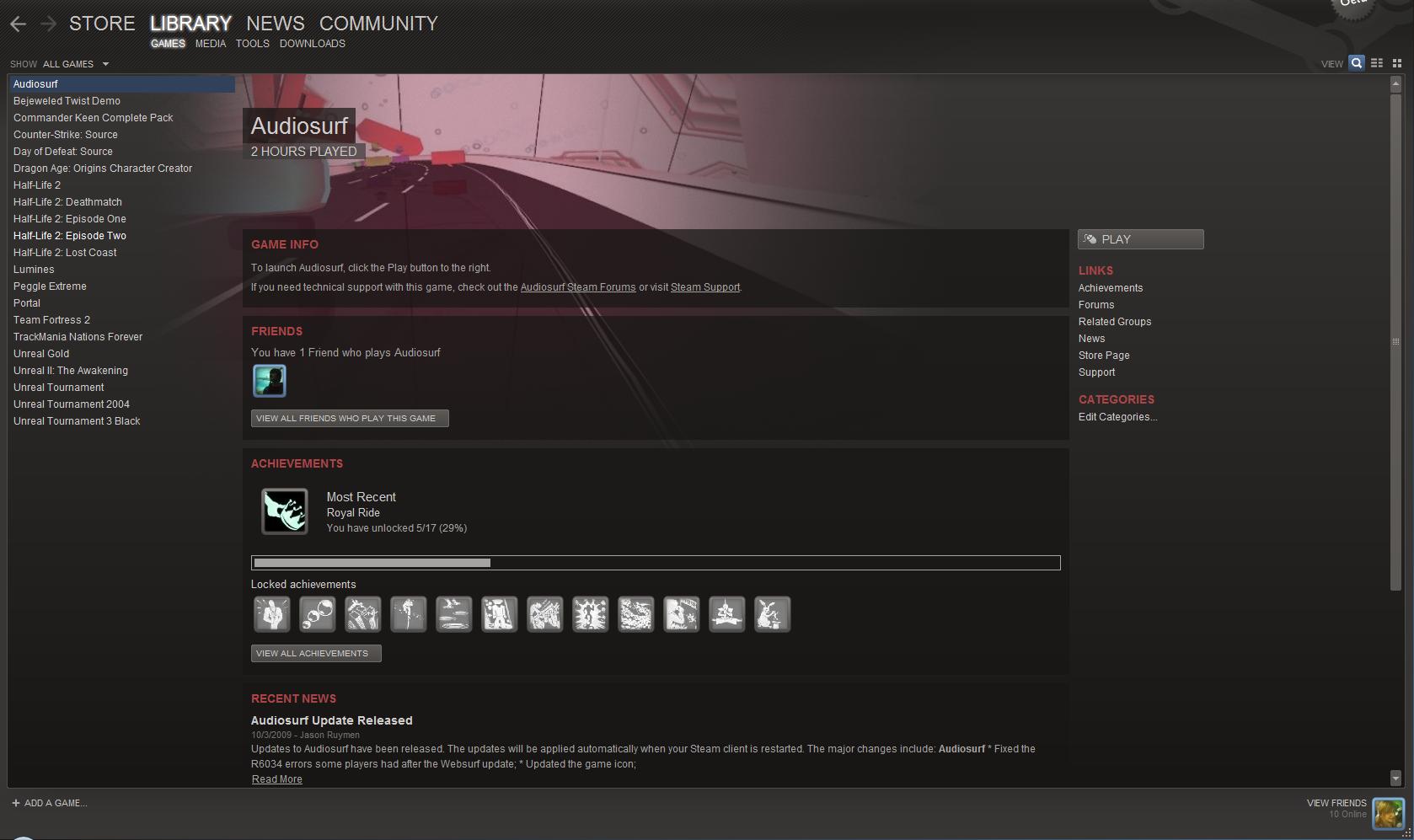Open the Community tab
This screenshot has height=840, width=1414.
click(x=378, y=24)
